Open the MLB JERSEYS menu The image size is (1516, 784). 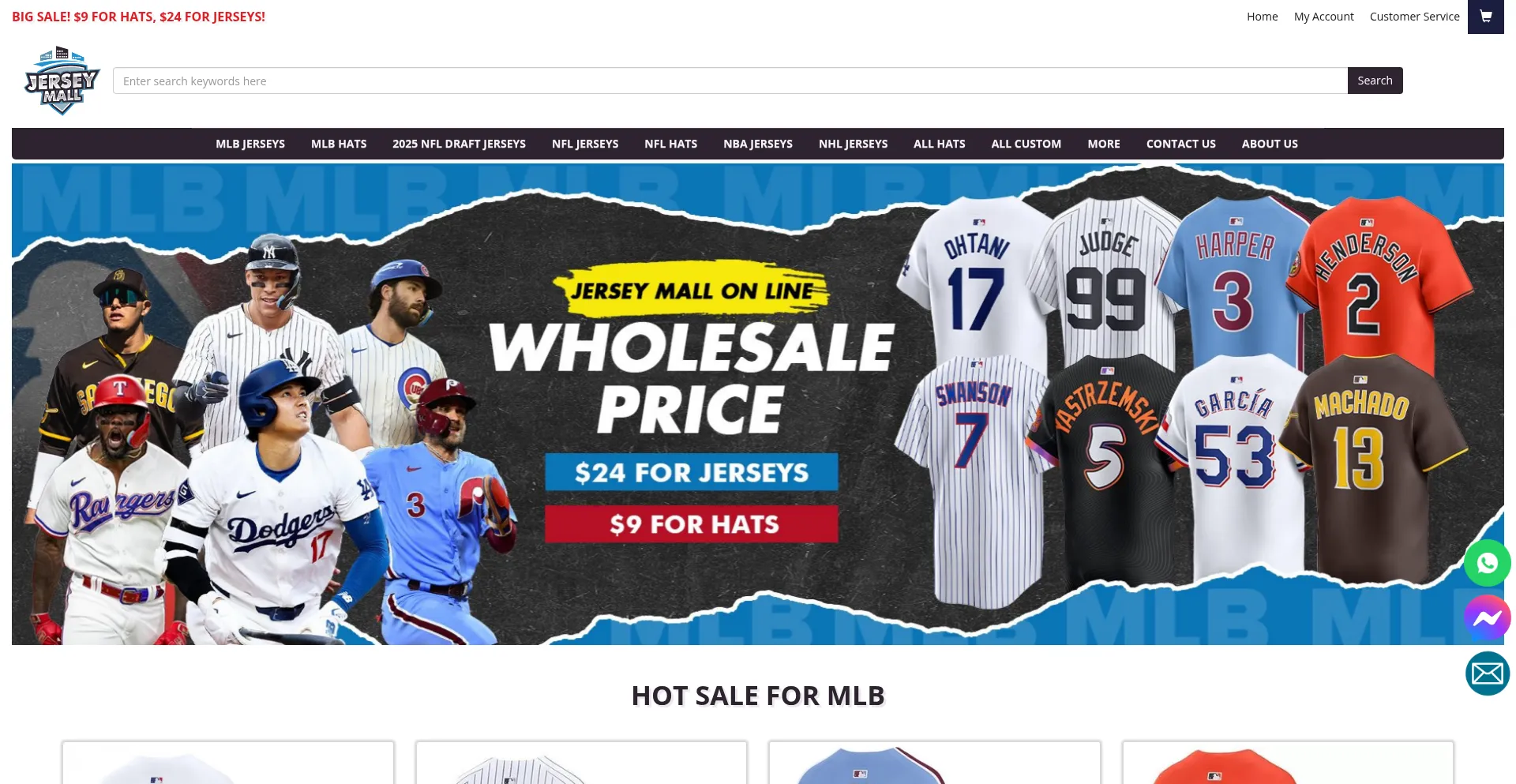tap(250, 144)
